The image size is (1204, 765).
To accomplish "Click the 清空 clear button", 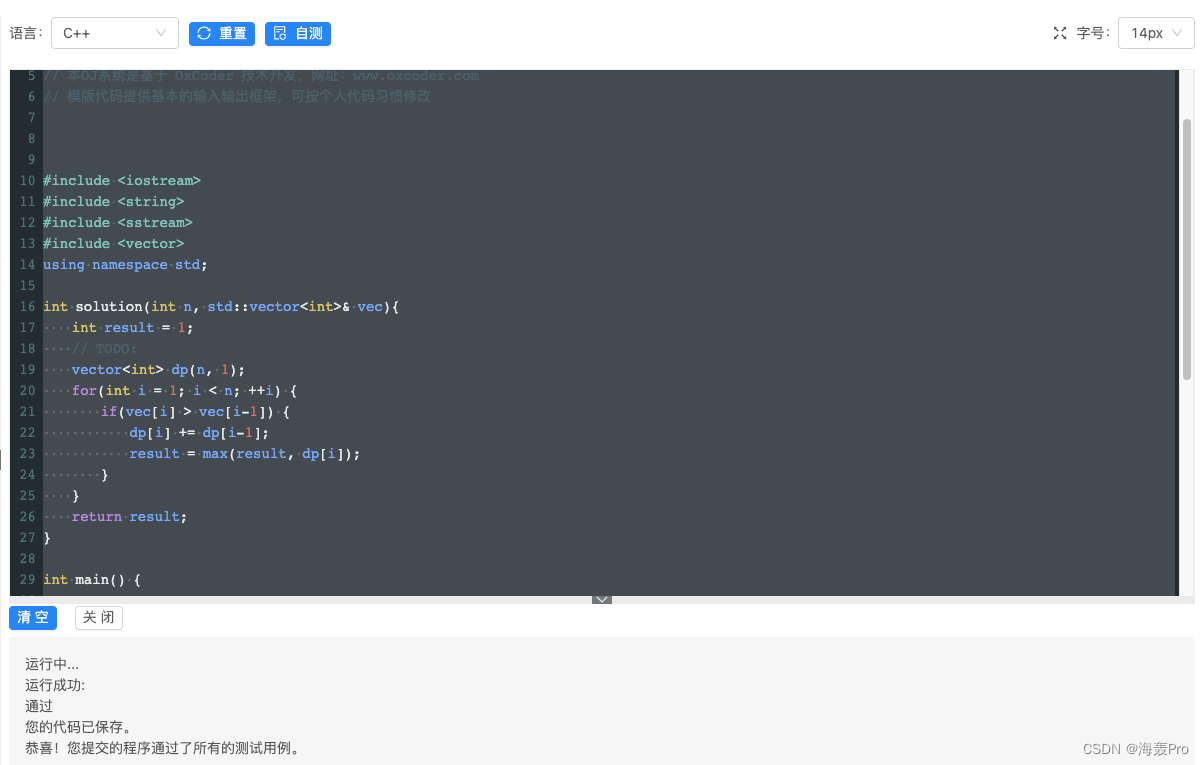I will 33,618.
